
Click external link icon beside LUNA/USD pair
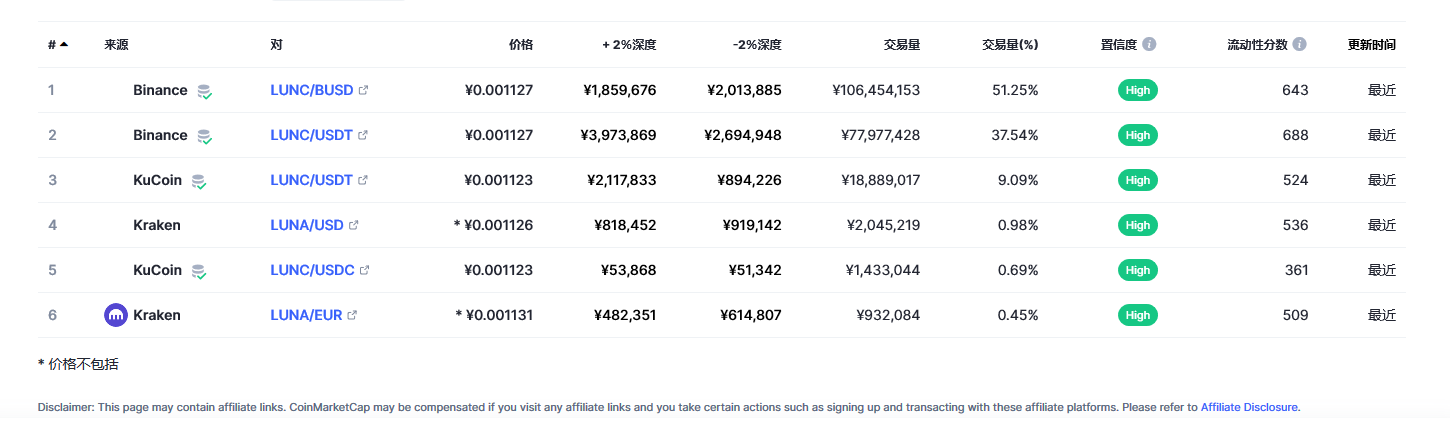tap(353, 225)
